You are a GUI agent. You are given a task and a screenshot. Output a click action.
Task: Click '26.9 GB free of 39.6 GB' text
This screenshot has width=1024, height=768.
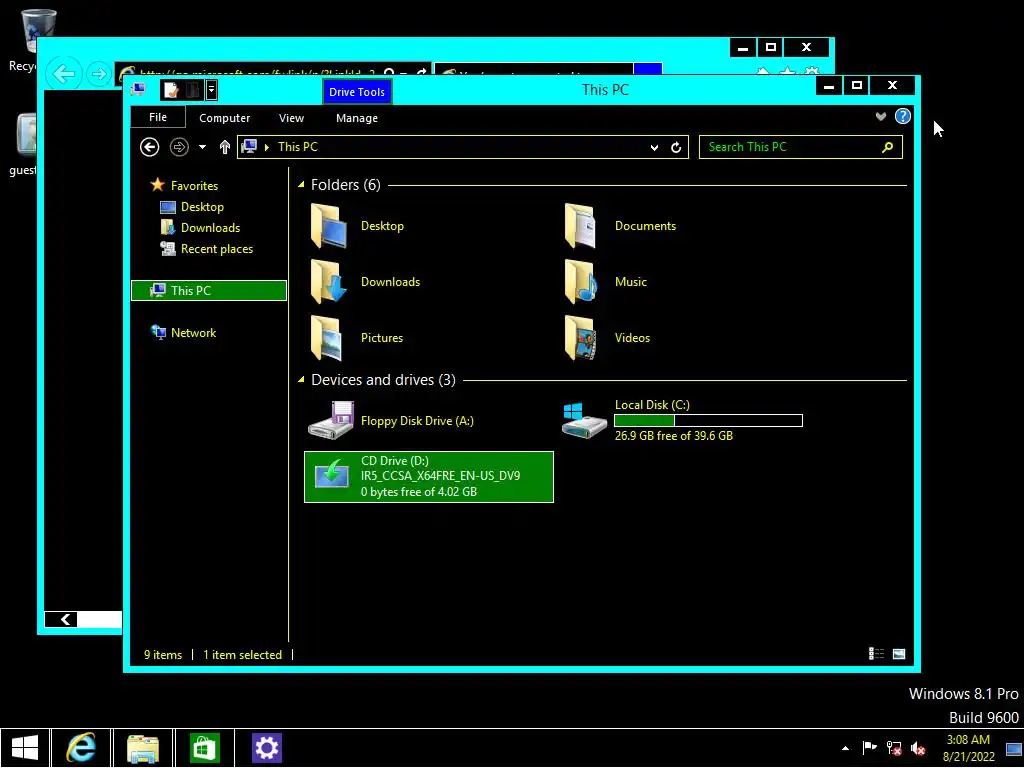coord(673,436)
